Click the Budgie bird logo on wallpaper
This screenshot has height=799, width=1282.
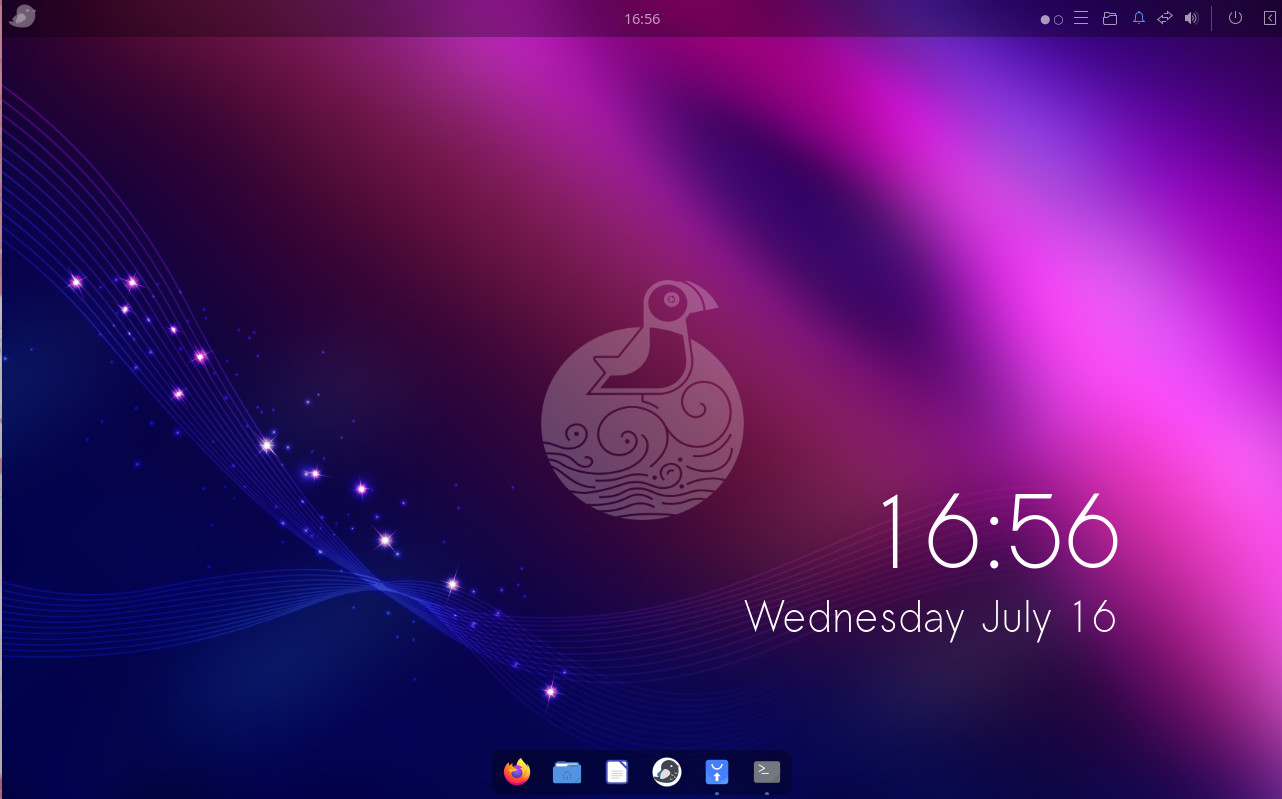[642, 400]
